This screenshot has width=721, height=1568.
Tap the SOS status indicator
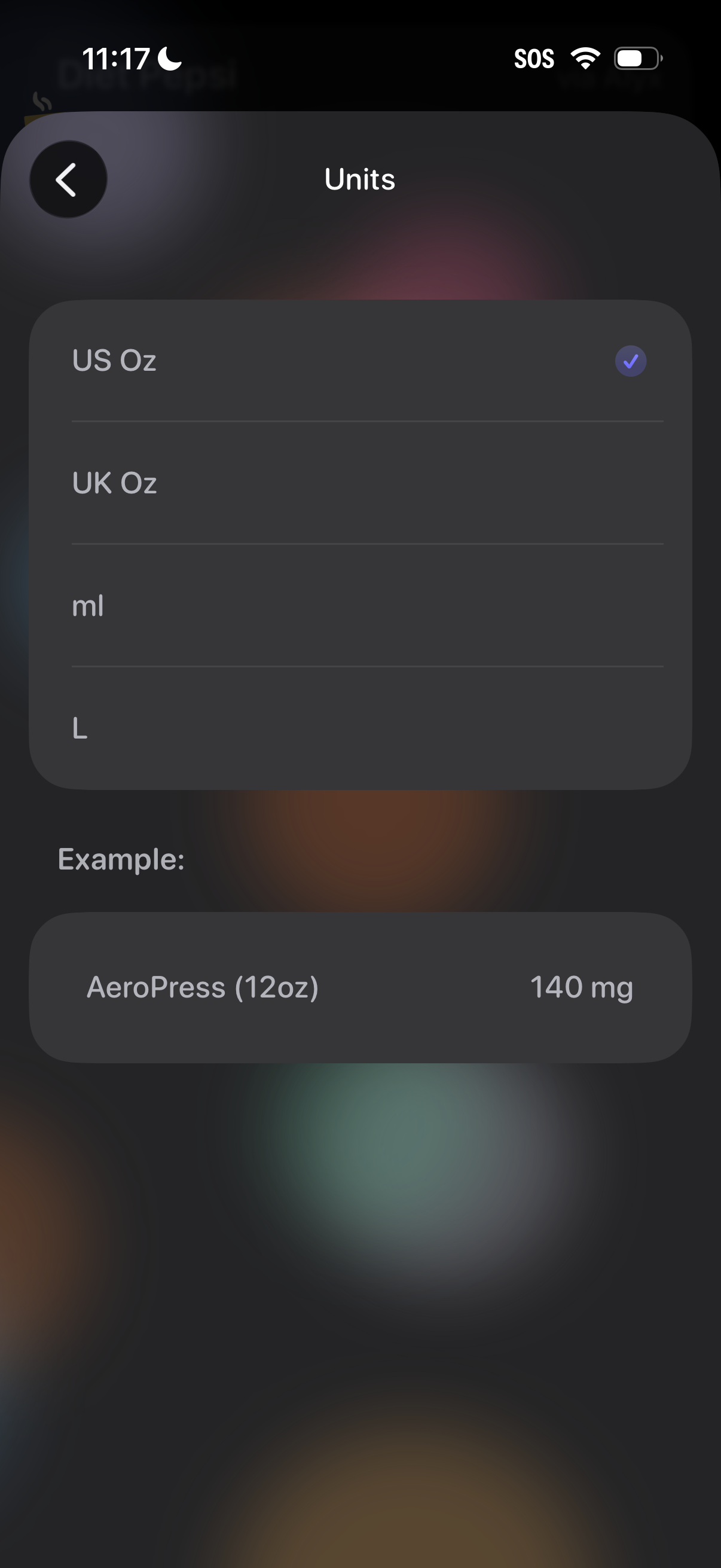tap(534, 59)
